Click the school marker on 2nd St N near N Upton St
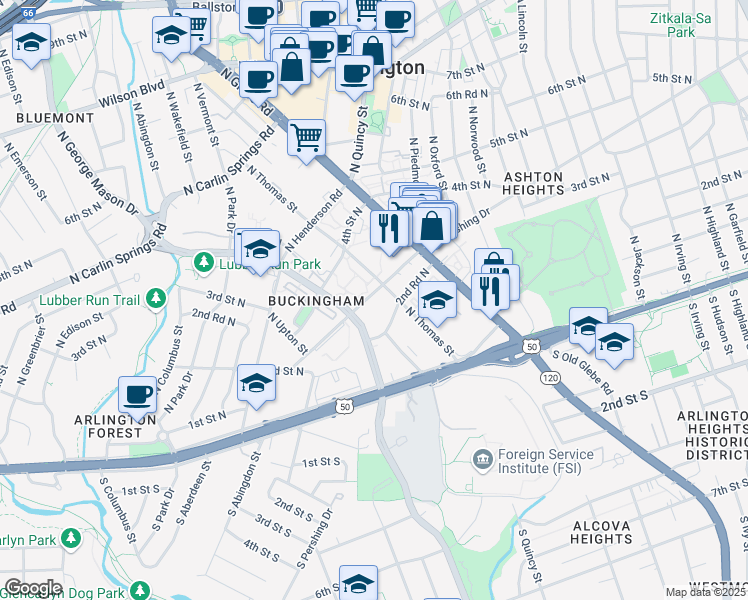Viewport: 748px width, 600px height. tap(256, 383)
